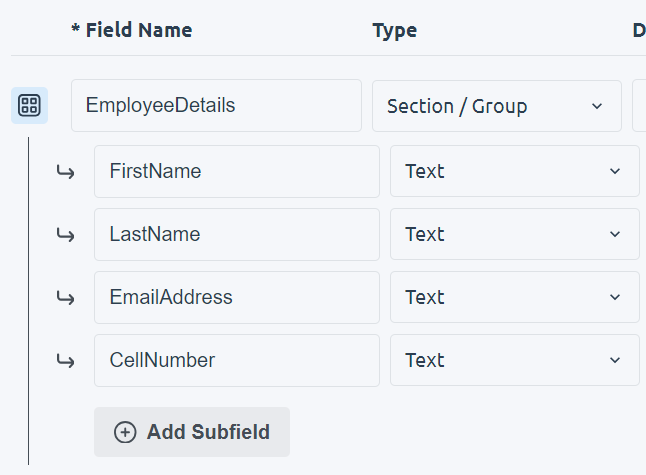This screenshot has height=475, width=646.
Task: Click the partially visible field right of Section / Group
Action: click(639, 106)
